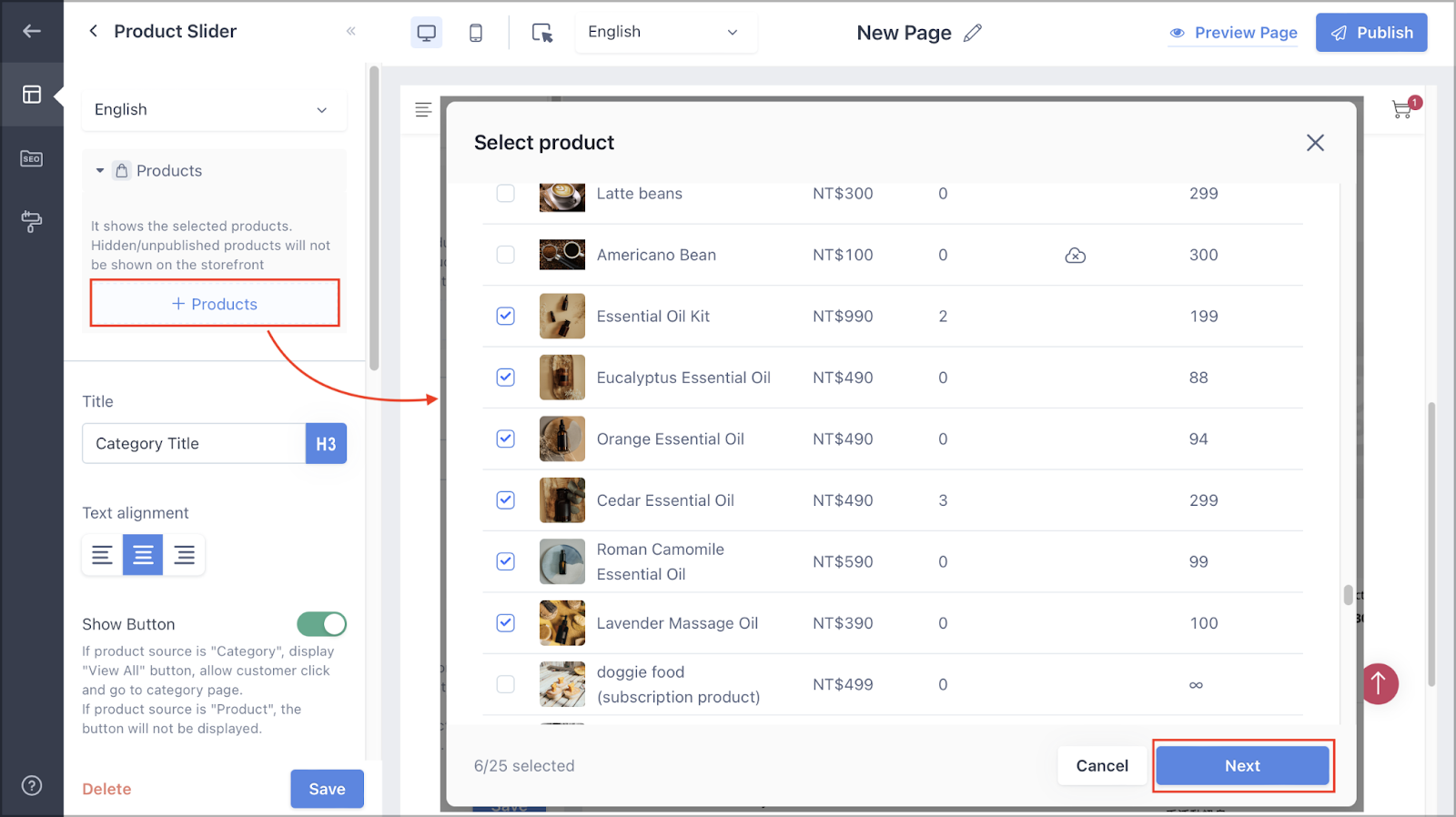Uncheck the Orange Essential Oil checkbox
This screenshot has width=1456, height=817.
(505, 439)
